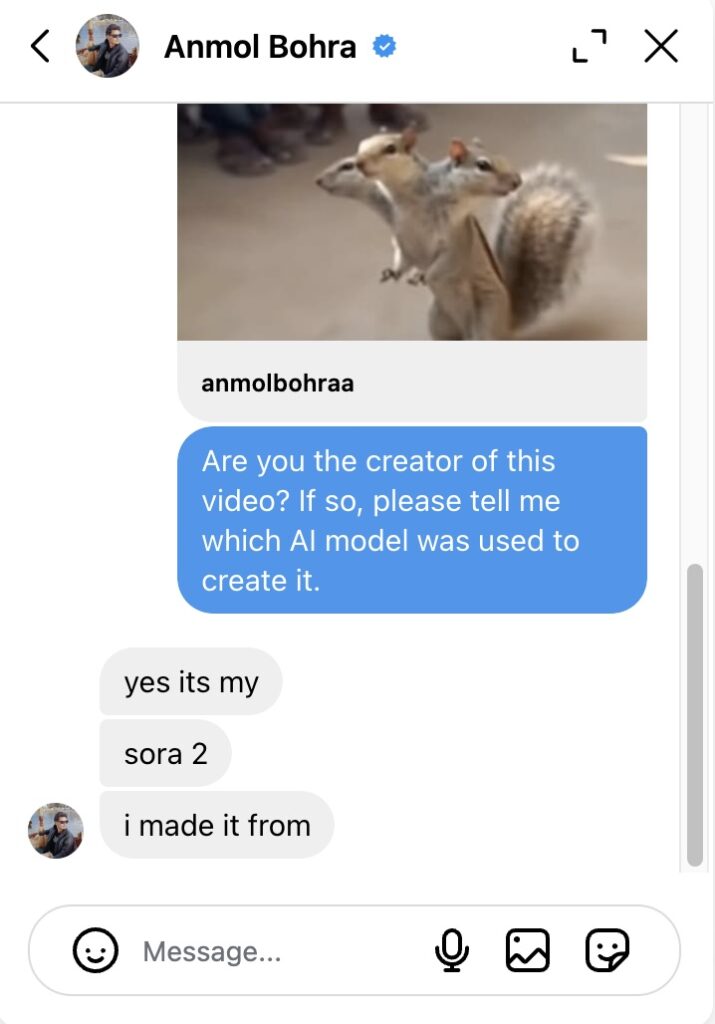Open the emoji picker in the message box

coord(96,950)
